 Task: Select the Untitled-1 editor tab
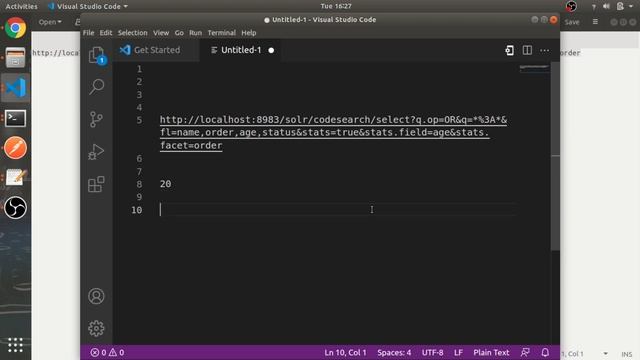pyautogui.click(x=241, y=50)
